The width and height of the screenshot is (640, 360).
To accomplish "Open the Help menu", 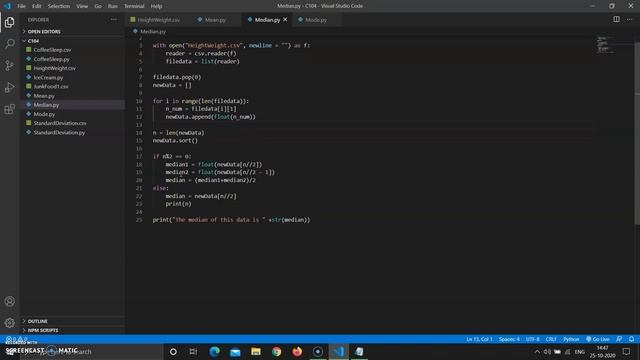I will 156,6.
